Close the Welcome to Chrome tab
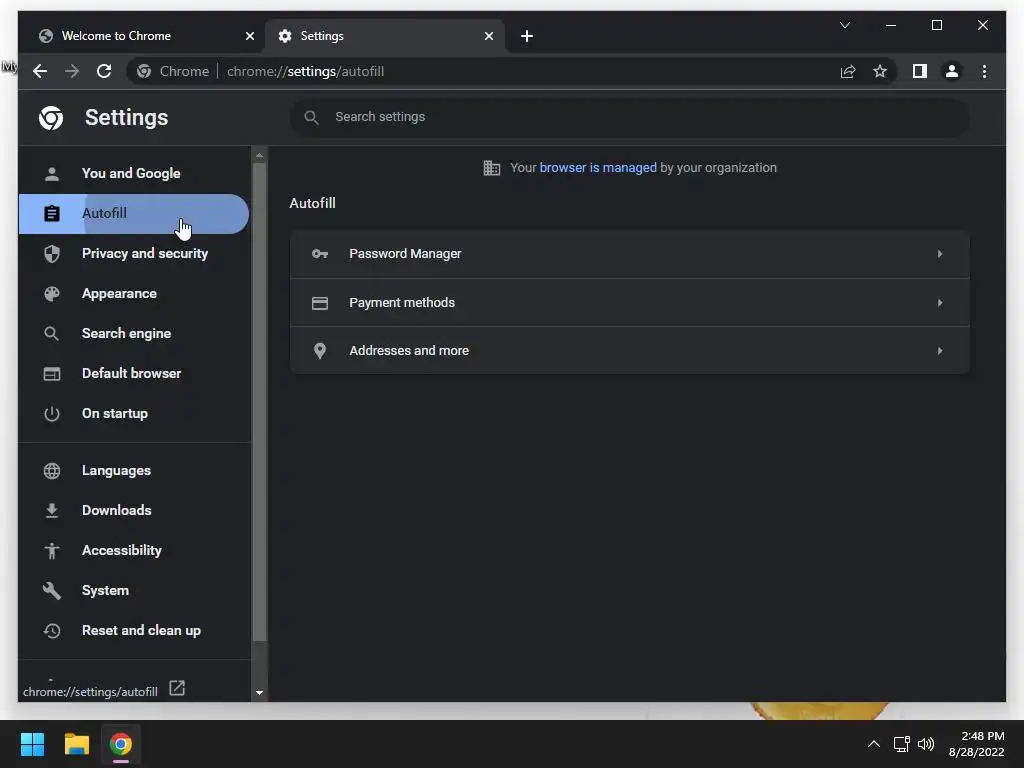Viewport: 1024px width, 768px height. (x=249, y=36)
